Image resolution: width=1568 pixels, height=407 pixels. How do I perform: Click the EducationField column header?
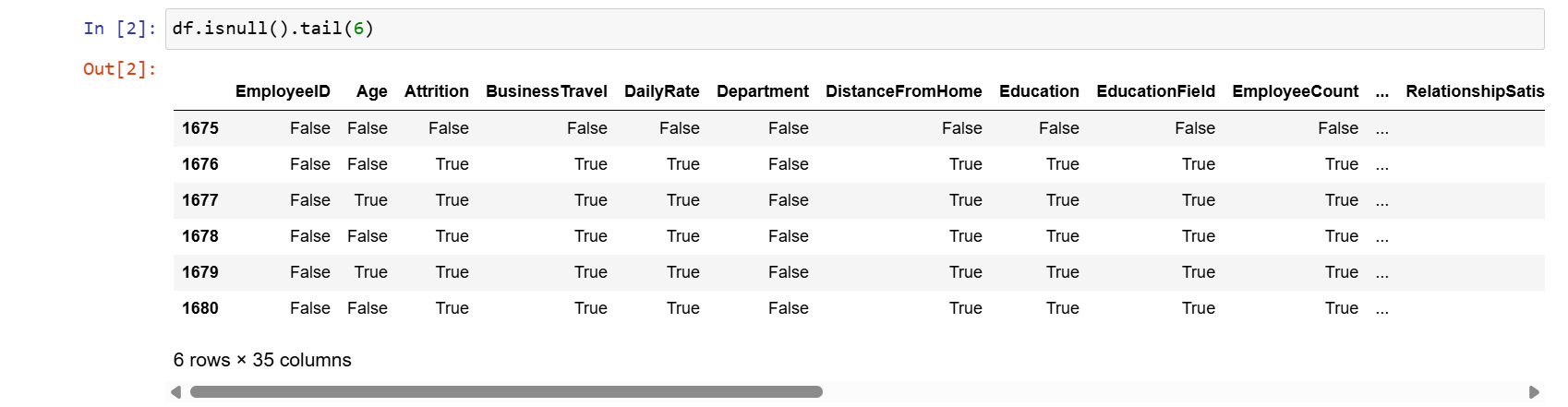(1155, 91)
